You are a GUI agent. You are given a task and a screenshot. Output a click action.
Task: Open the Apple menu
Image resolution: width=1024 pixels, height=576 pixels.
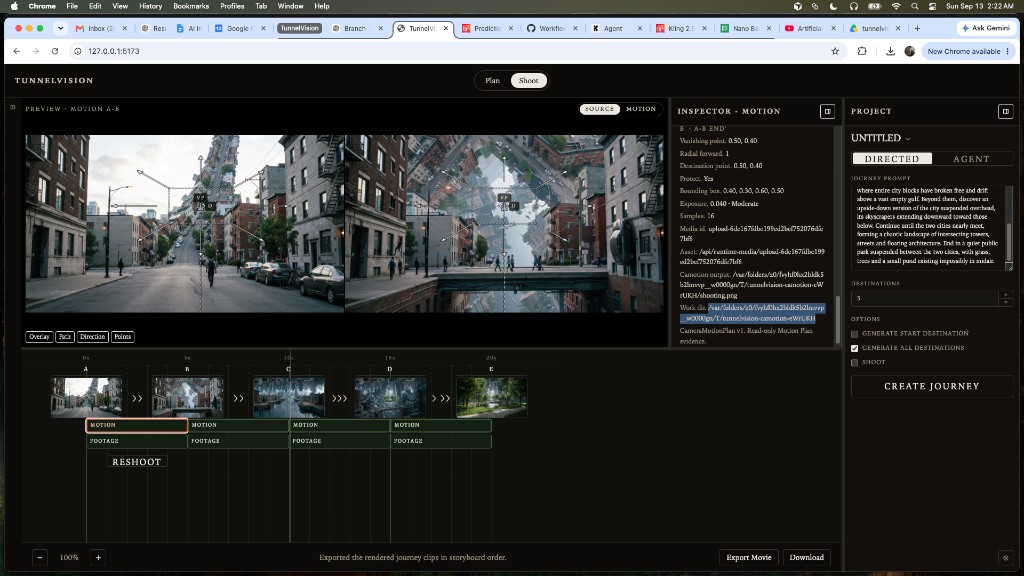click(x=14, y=6)
